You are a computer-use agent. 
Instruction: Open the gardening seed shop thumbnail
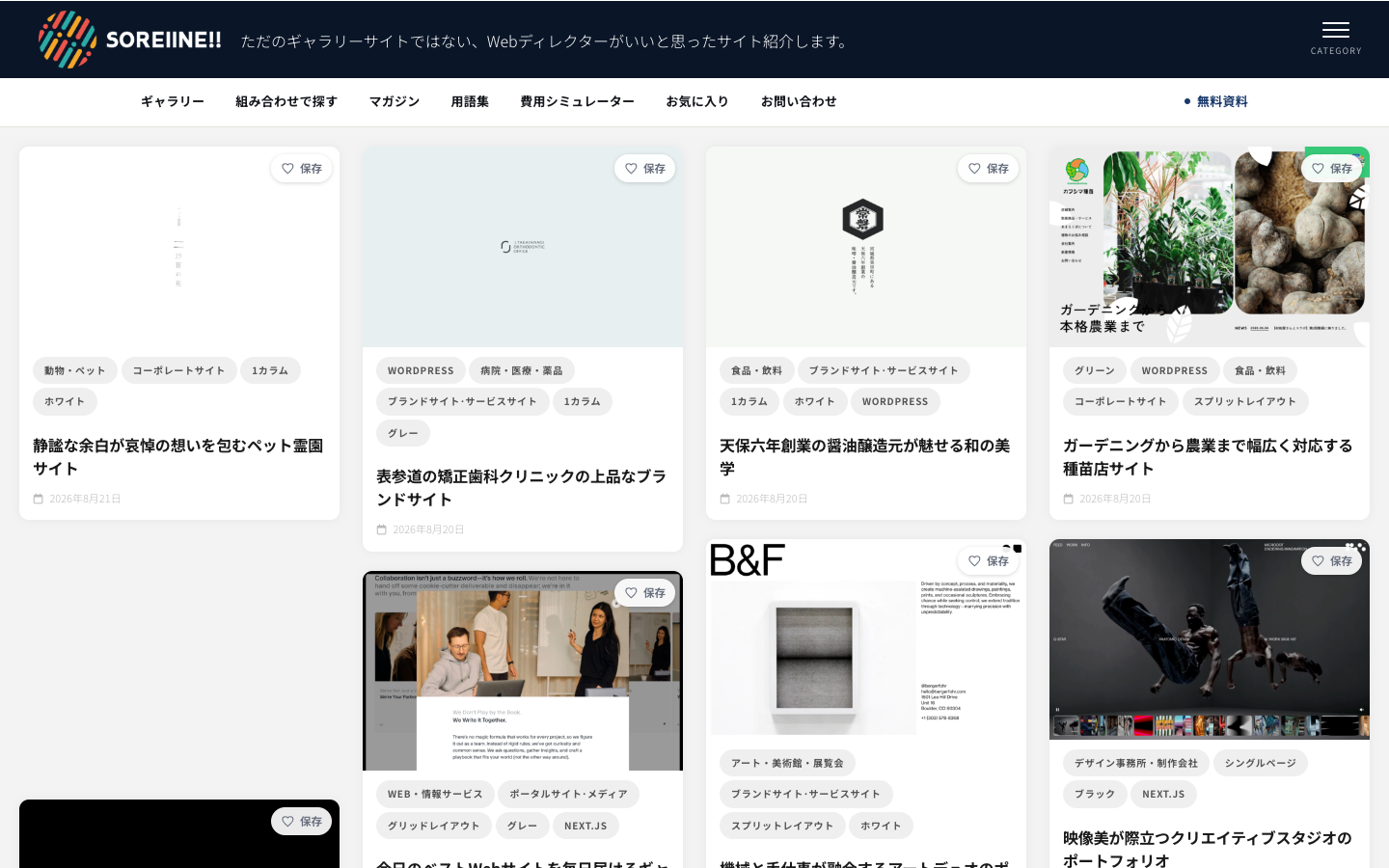pyautogui.click(x=1210, y=247)
